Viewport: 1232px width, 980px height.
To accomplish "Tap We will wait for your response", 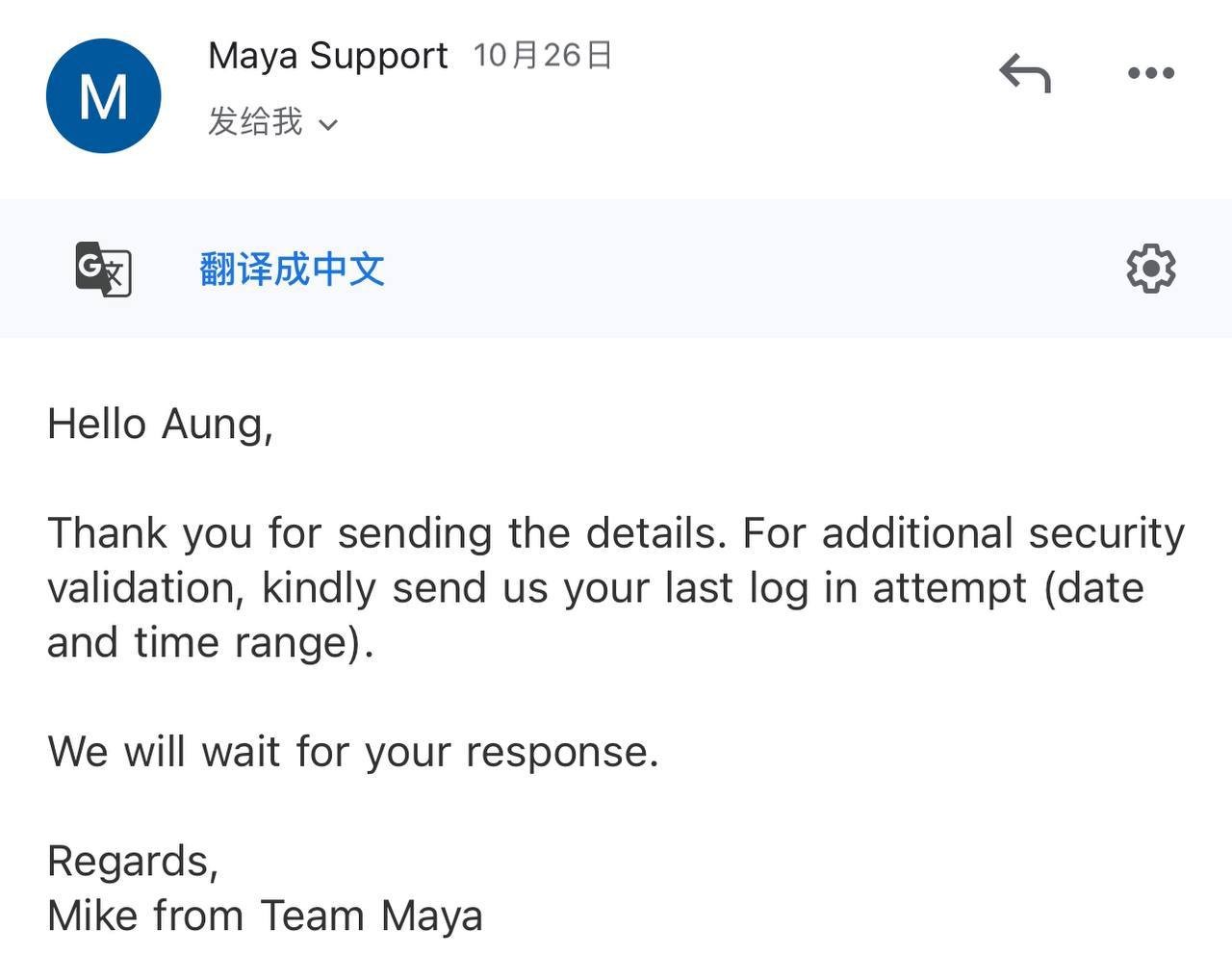I will (x=353, y=752).
